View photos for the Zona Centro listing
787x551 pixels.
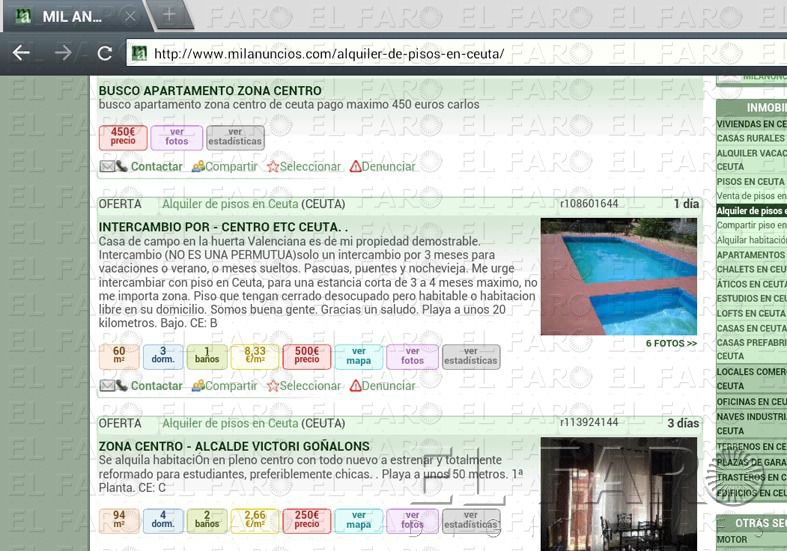click(412, 521)
